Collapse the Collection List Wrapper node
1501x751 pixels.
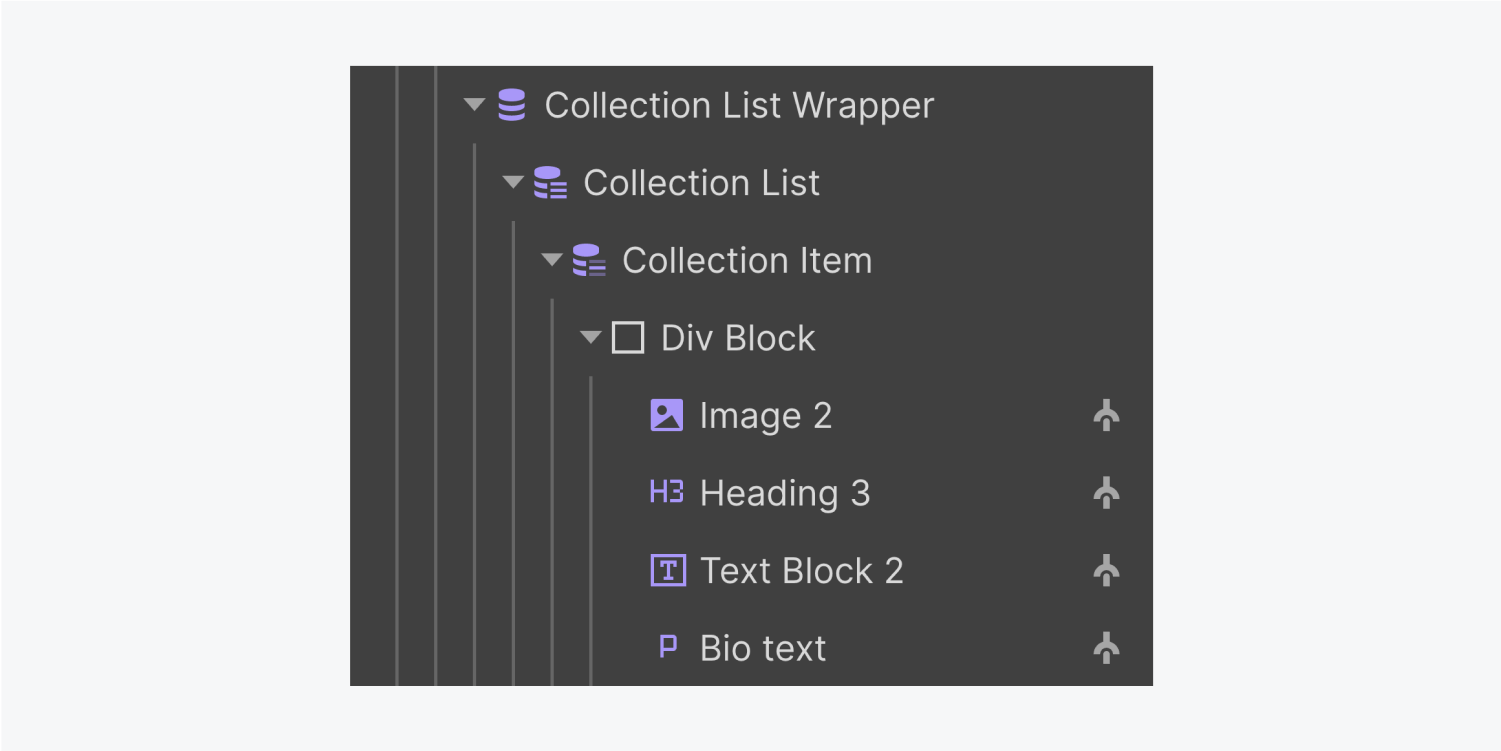point(473,105)
